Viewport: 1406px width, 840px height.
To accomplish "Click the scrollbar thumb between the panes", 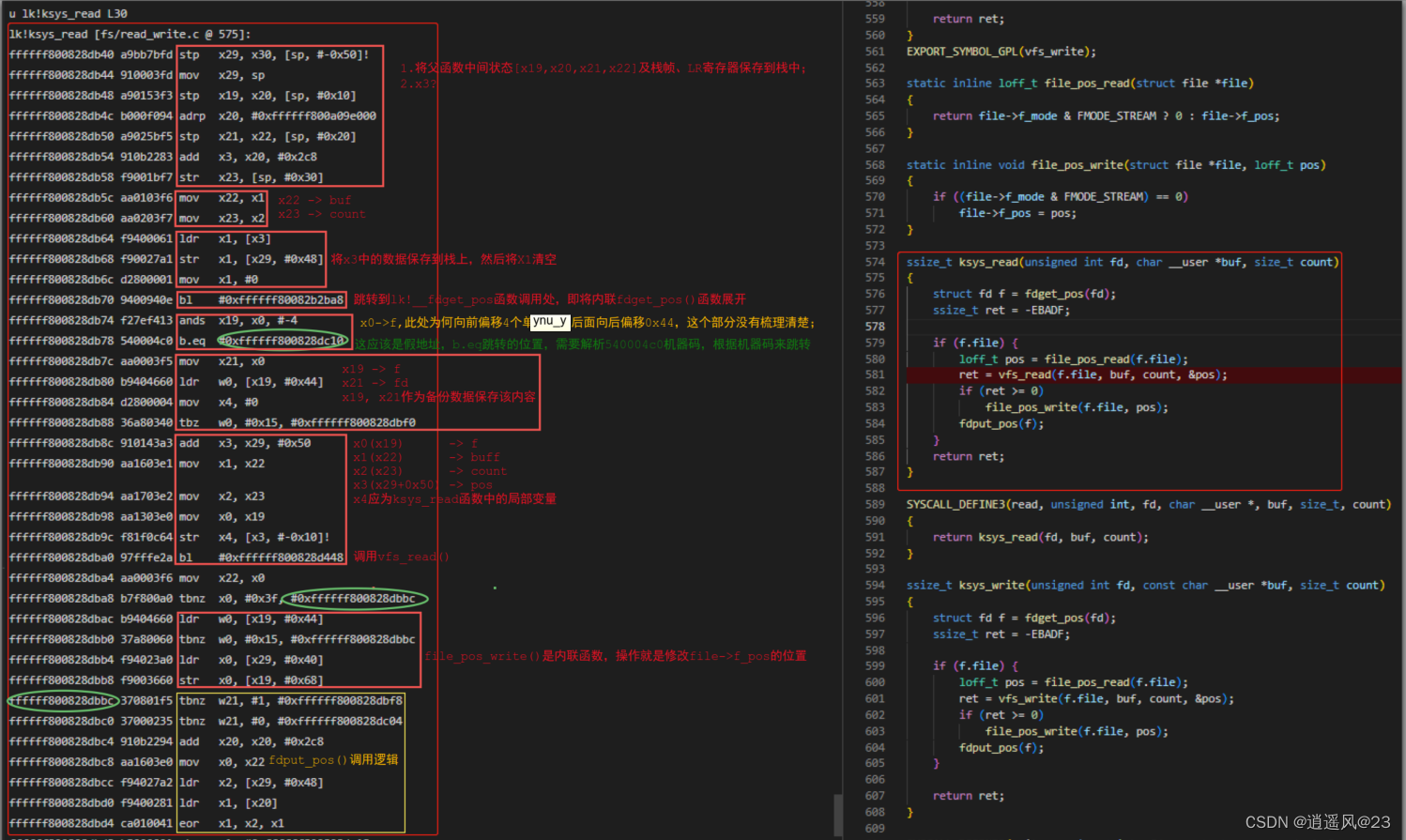I will point(838,815).
